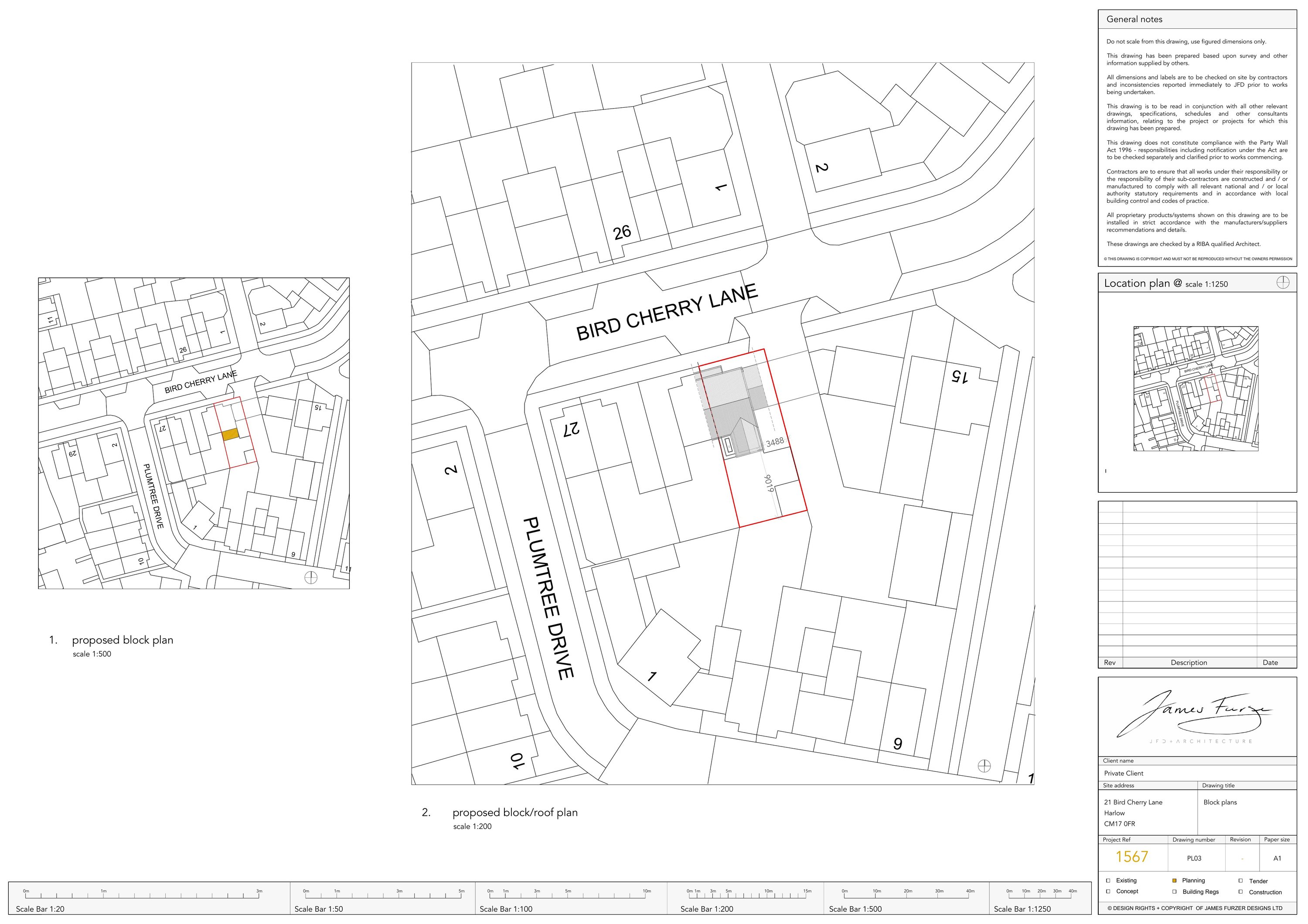
Task: Click drawing number PL03 field
Action: click(1194, 859)
